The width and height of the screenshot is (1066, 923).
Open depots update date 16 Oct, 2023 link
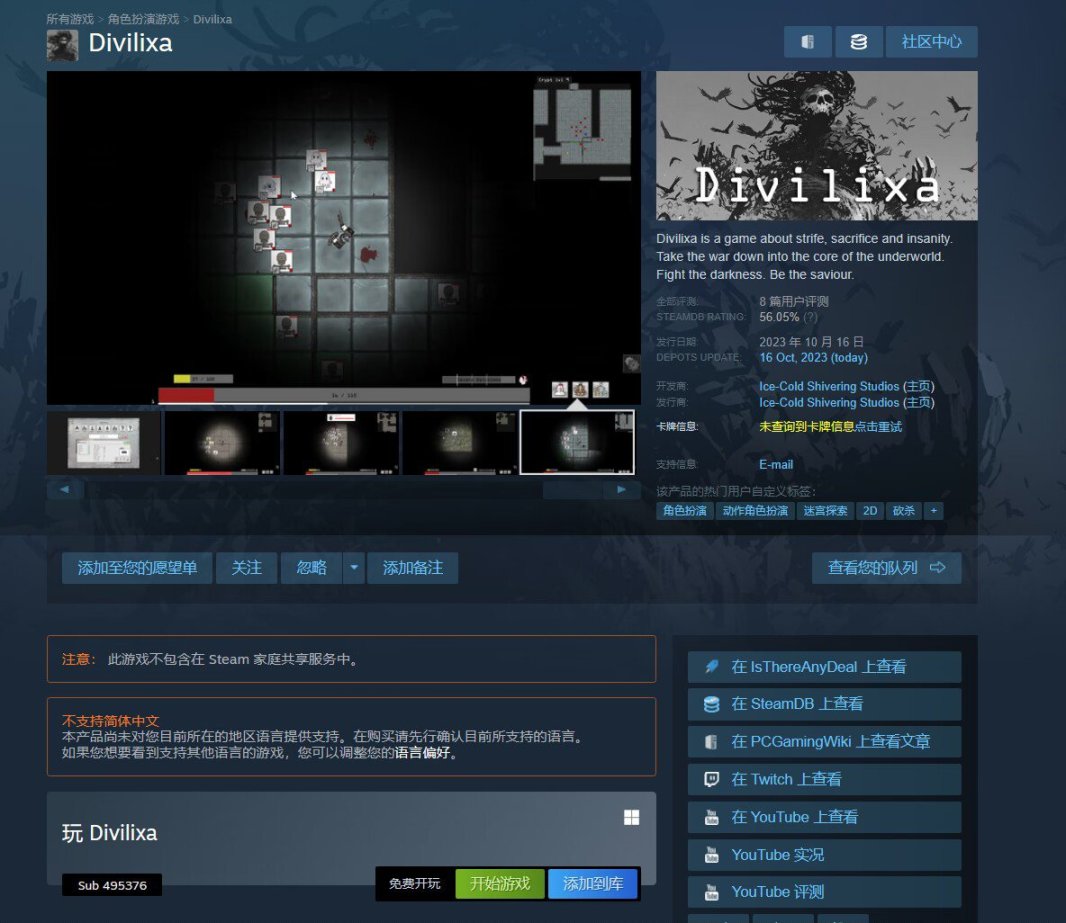pyautogui.click(x=813, y=358)
